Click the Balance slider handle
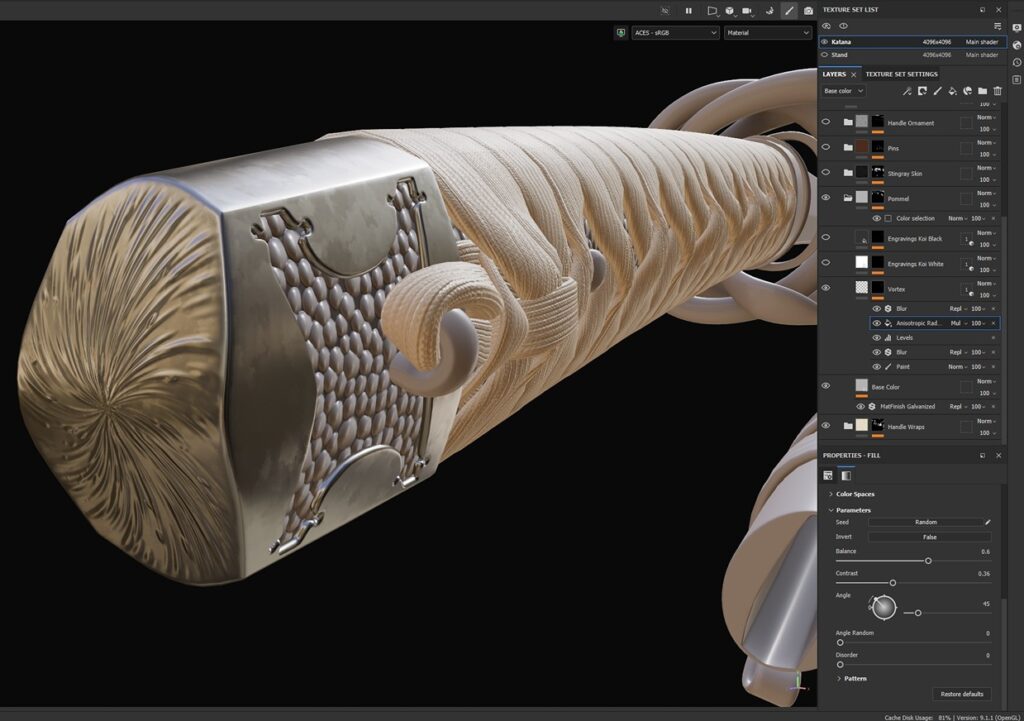Viewport: 1024px width, 721px height. pos(928,561)
